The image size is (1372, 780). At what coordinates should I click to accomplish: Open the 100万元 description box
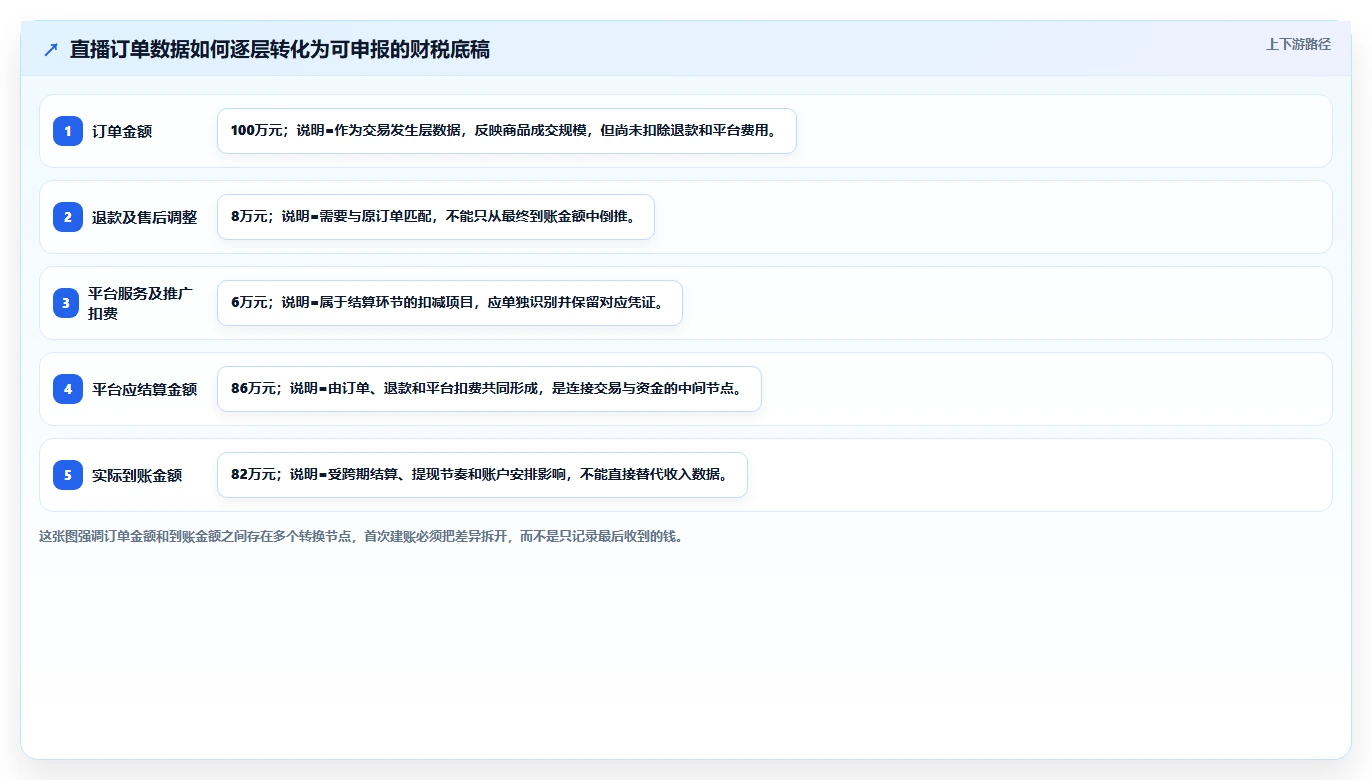click(x=507, y=131)
